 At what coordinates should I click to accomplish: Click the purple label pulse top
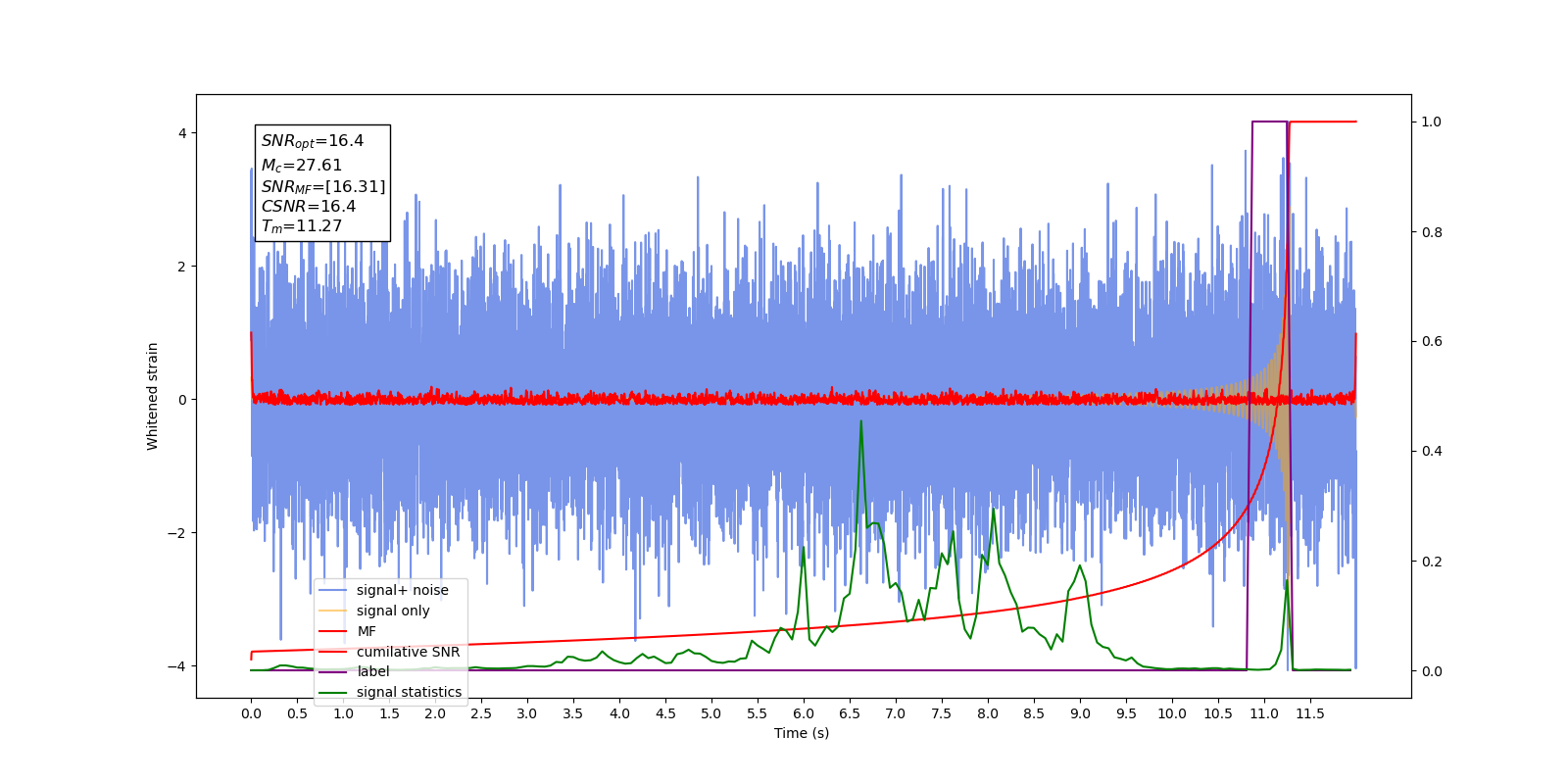tap(1269, 122)
